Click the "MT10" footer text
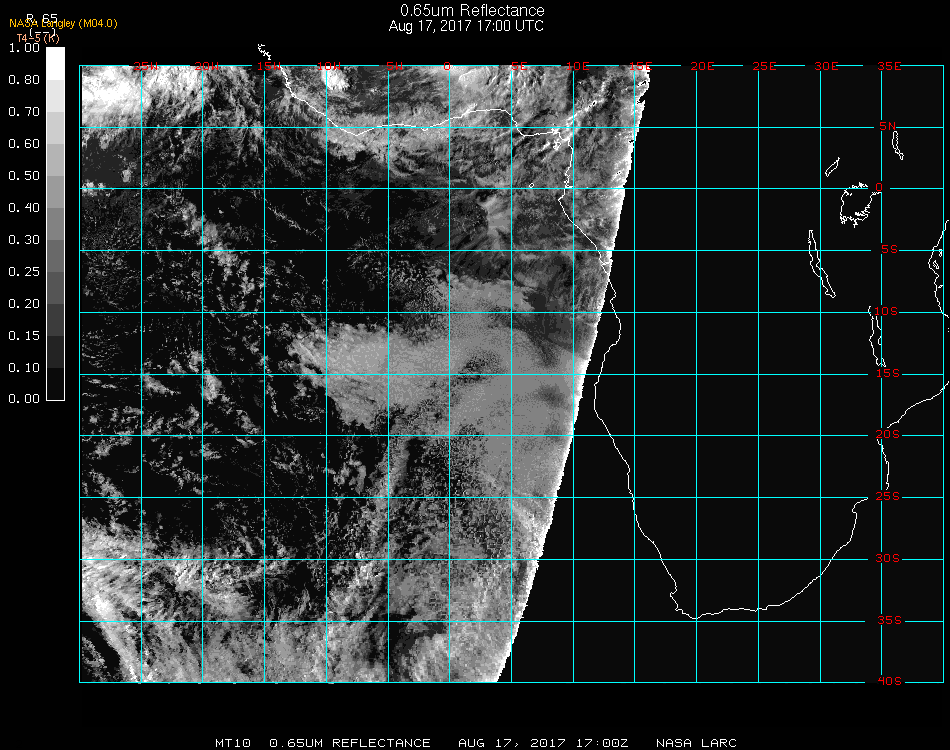Viewport: 950px width, 750px height. [x=233, y=743]
